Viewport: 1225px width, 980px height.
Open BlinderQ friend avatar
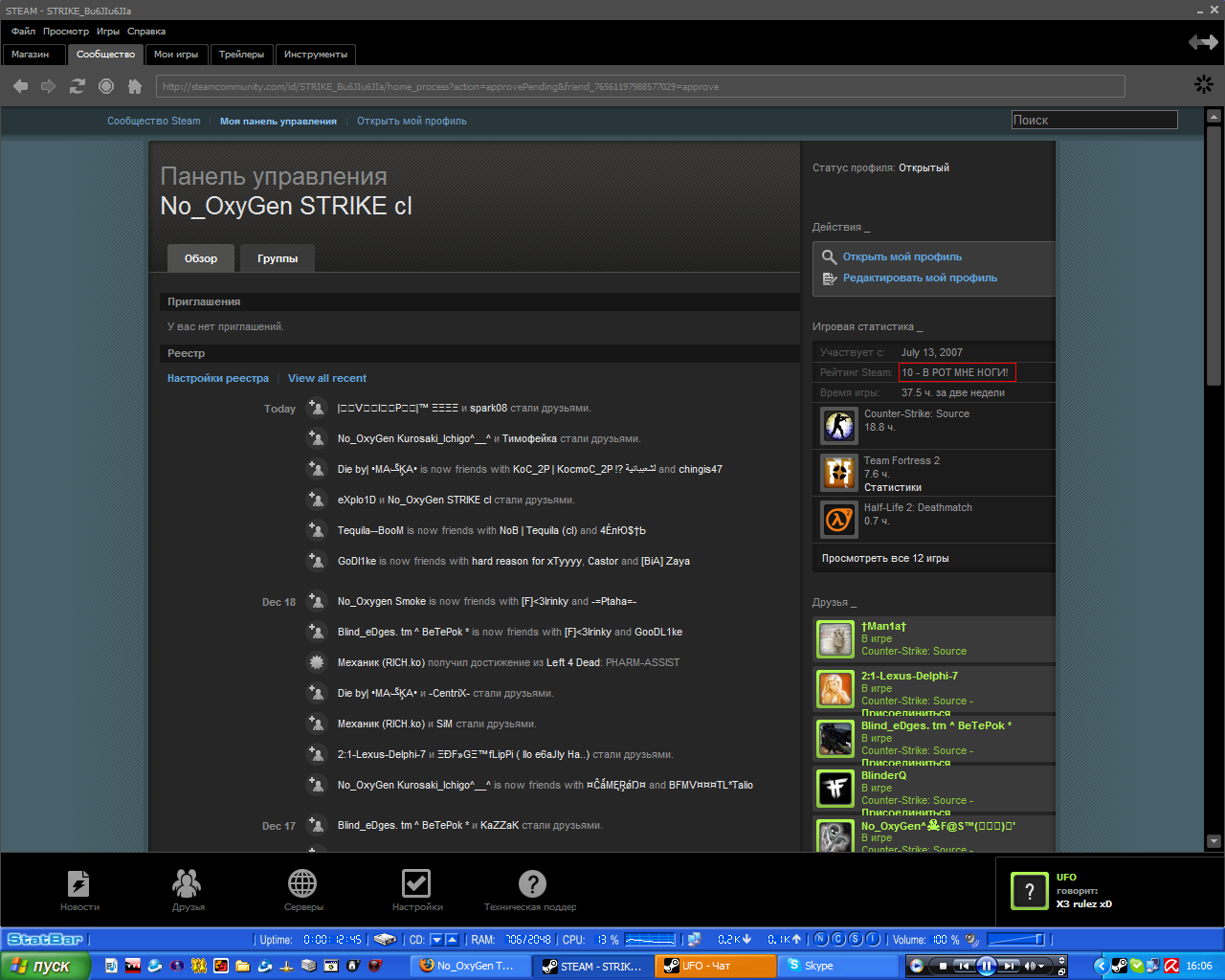tap(835, 789)
